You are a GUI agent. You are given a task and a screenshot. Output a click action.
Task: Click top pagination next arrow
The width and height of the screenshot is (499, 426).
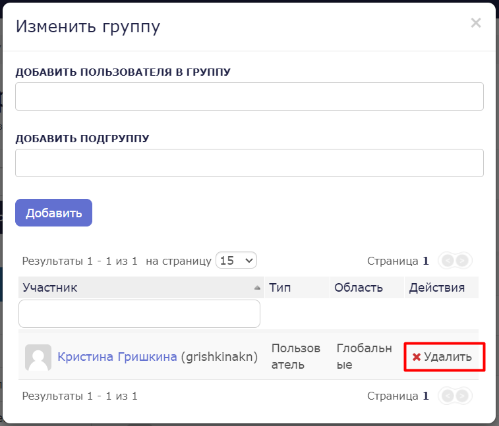[x=462, y=261]
